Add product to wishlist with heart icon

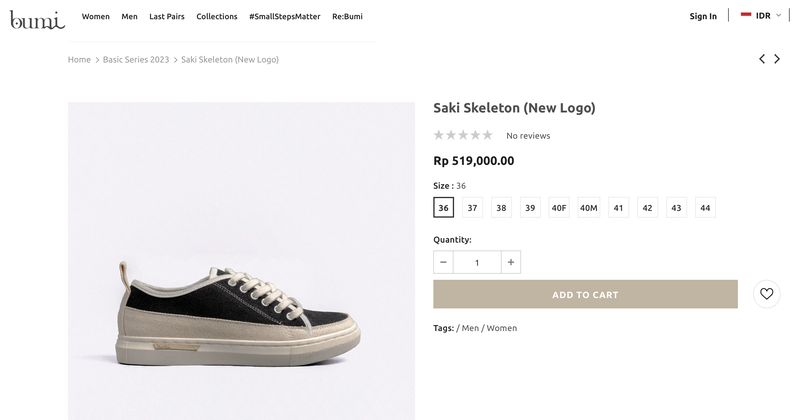click(766, 294)
